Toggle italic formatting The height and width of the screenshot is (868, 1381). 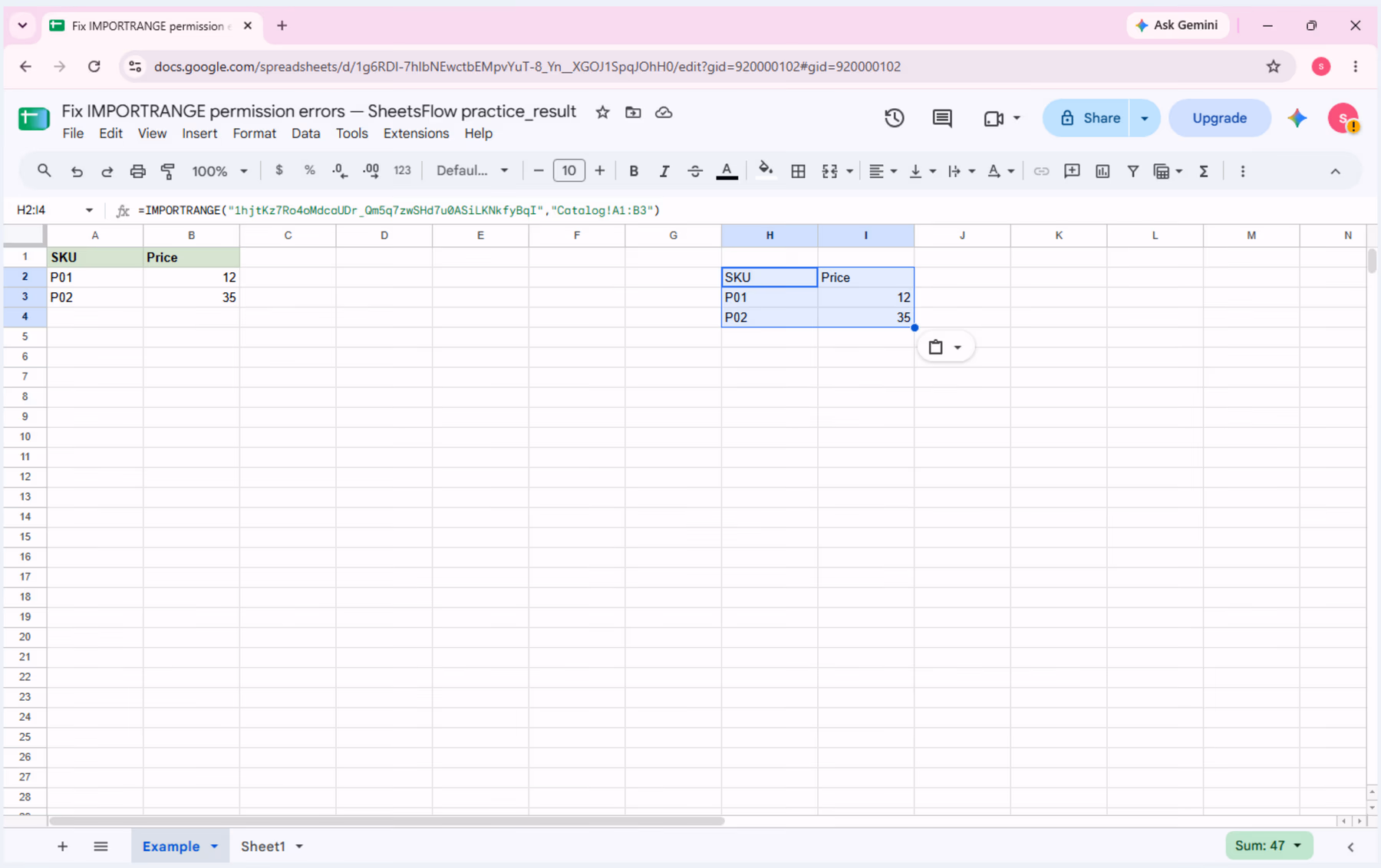[664, 171]
